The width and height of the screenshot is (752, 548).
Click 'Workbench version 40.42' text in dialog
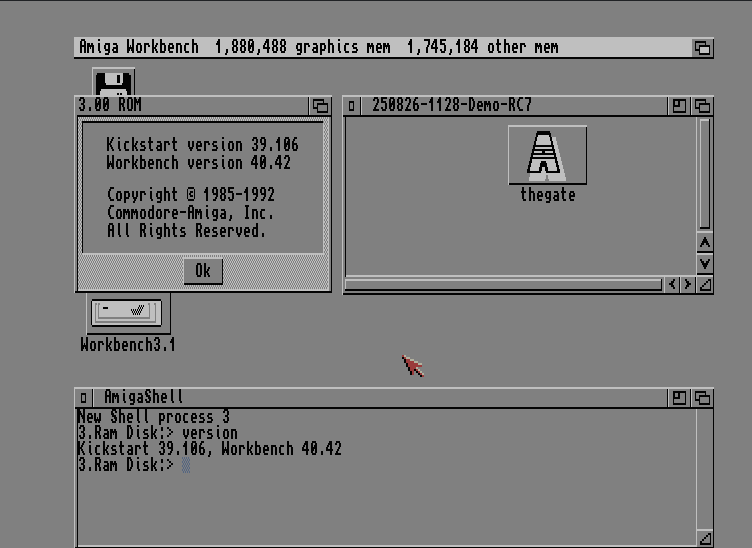pyautogui.click(x=199, y=163)
